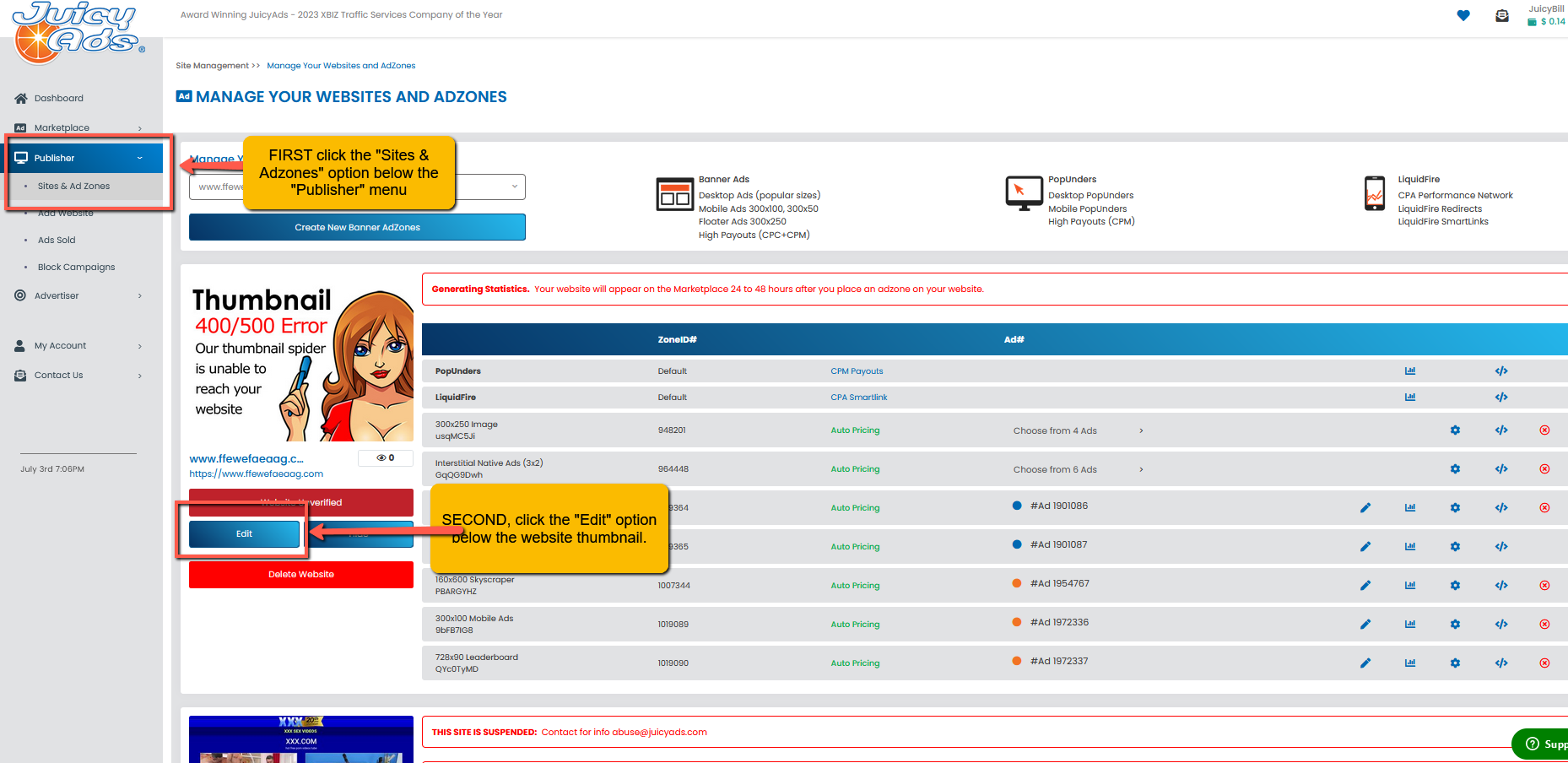The width and height of the screenshot is (1568, 763).
Task: Click the Edit button under website thumbnail
Action: tap(244, 534)
